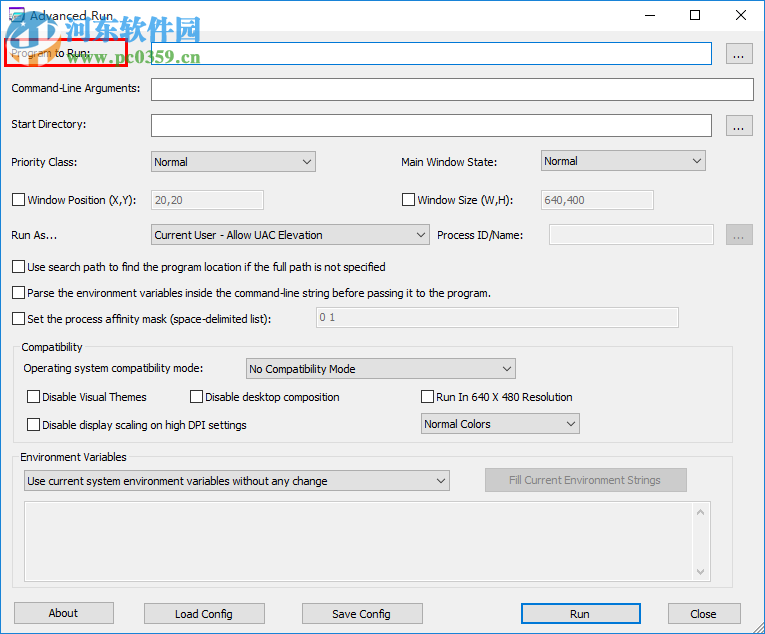The image size is (765, 634).
Task: Click the Close button at bottom
Action: point(704,614)
